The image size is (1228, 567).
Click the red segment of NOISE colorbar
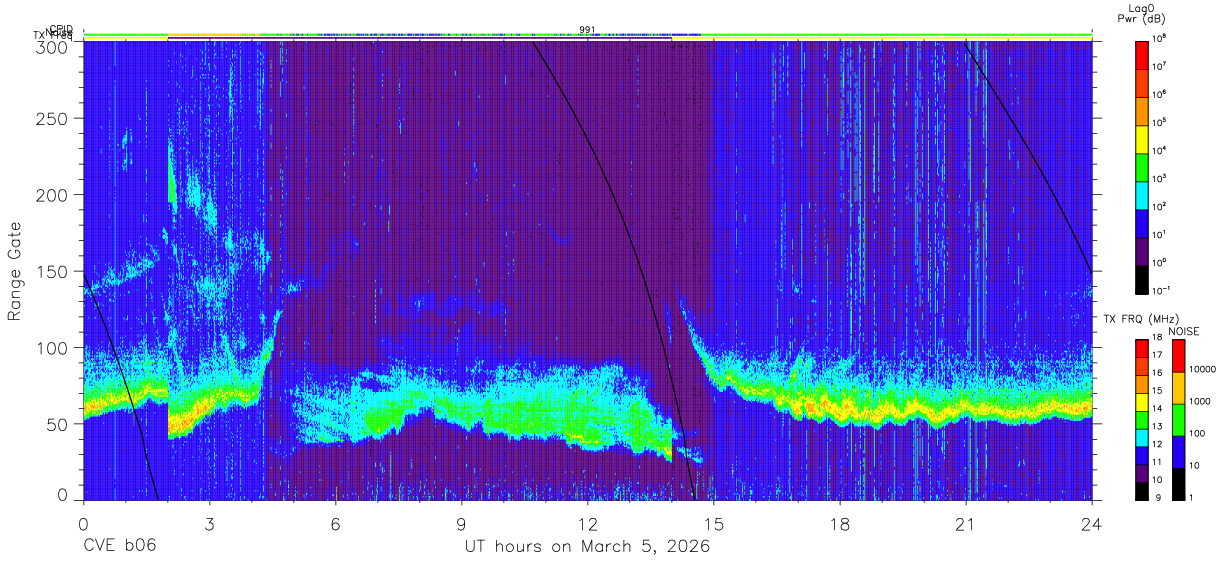pyautogui.click(x=1178, y=356)
